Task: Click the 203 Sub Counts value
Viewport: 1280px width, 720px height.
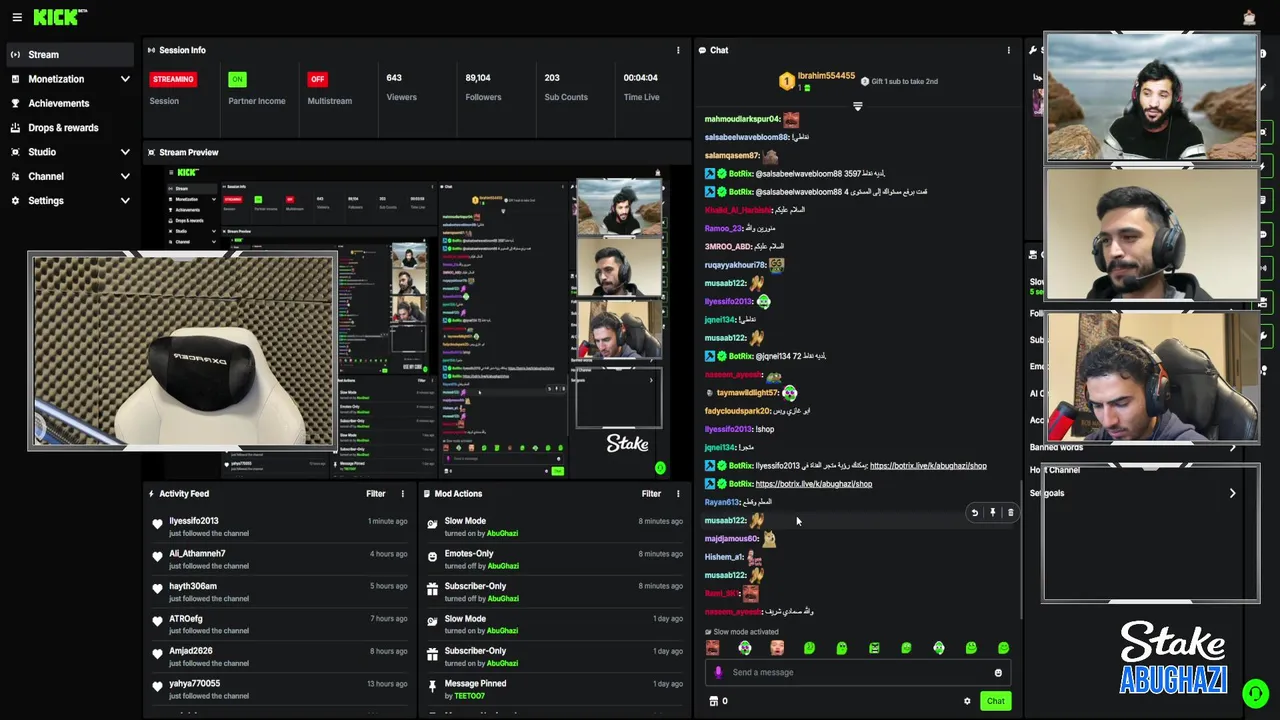Action: [552, 77]
